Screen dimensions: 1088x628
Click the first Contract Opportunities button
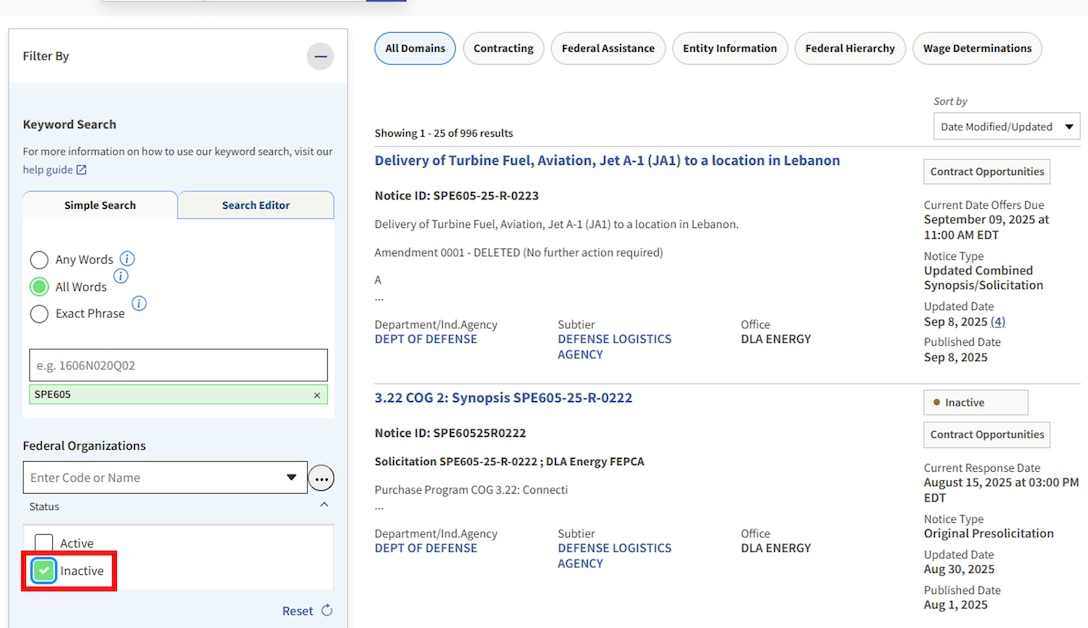986,171
